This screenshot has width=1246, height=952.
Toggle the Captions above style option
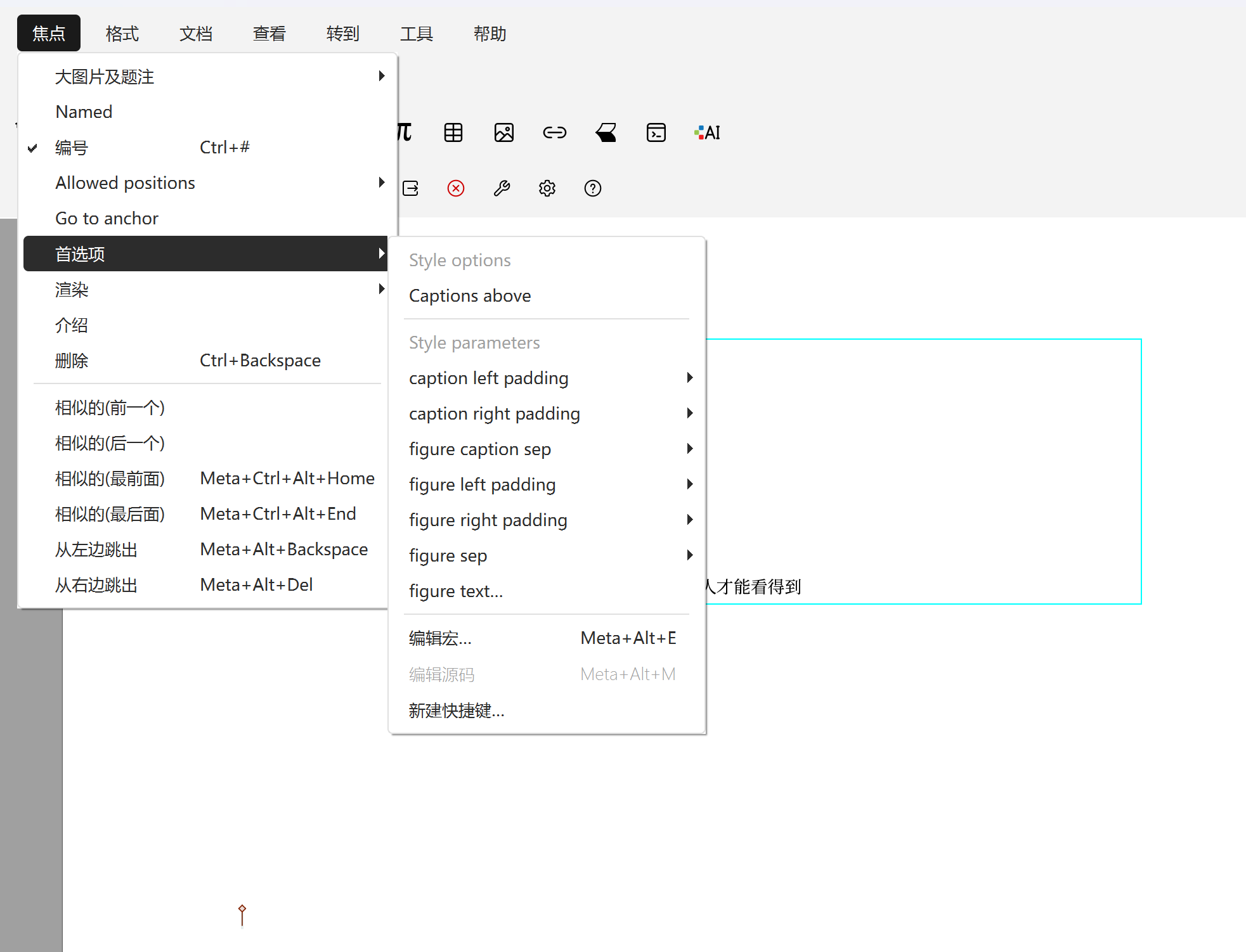[x=470, y=296]
